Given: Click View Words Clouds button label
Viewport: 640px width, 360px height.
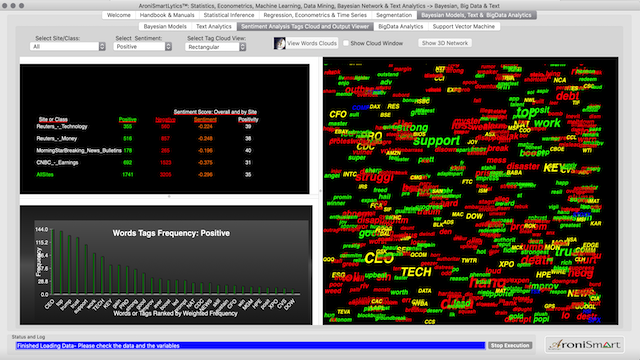Looking at the screenshot, I should [x=312, y=43].
